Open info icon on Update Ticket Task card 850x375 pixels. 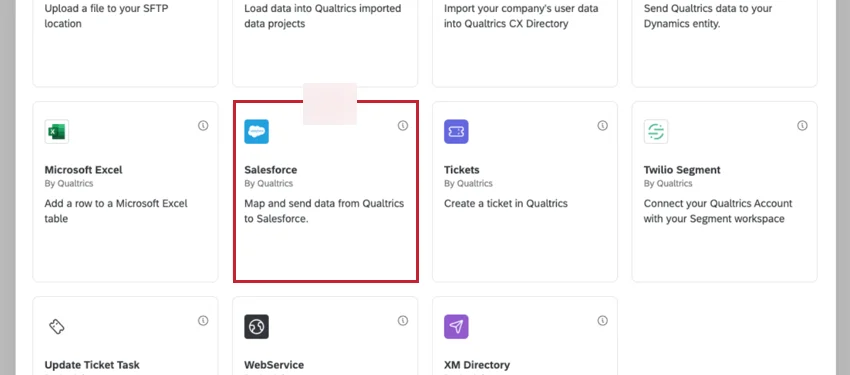tap(203, 321)
